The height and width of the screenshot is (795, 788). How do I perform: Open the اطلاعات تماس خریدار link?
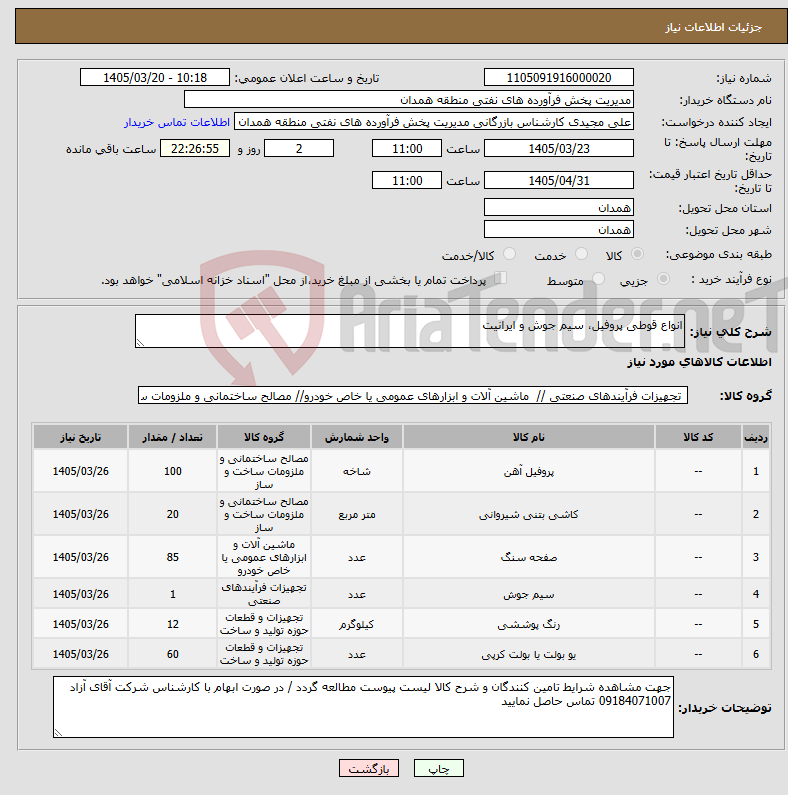point(177,122)
